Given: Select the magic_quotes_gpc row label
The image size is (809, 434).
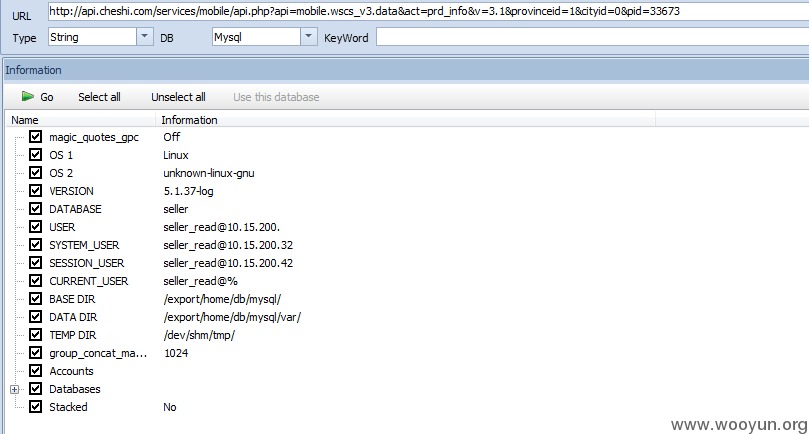Looking at the screenshot, I should click(94, 137).
